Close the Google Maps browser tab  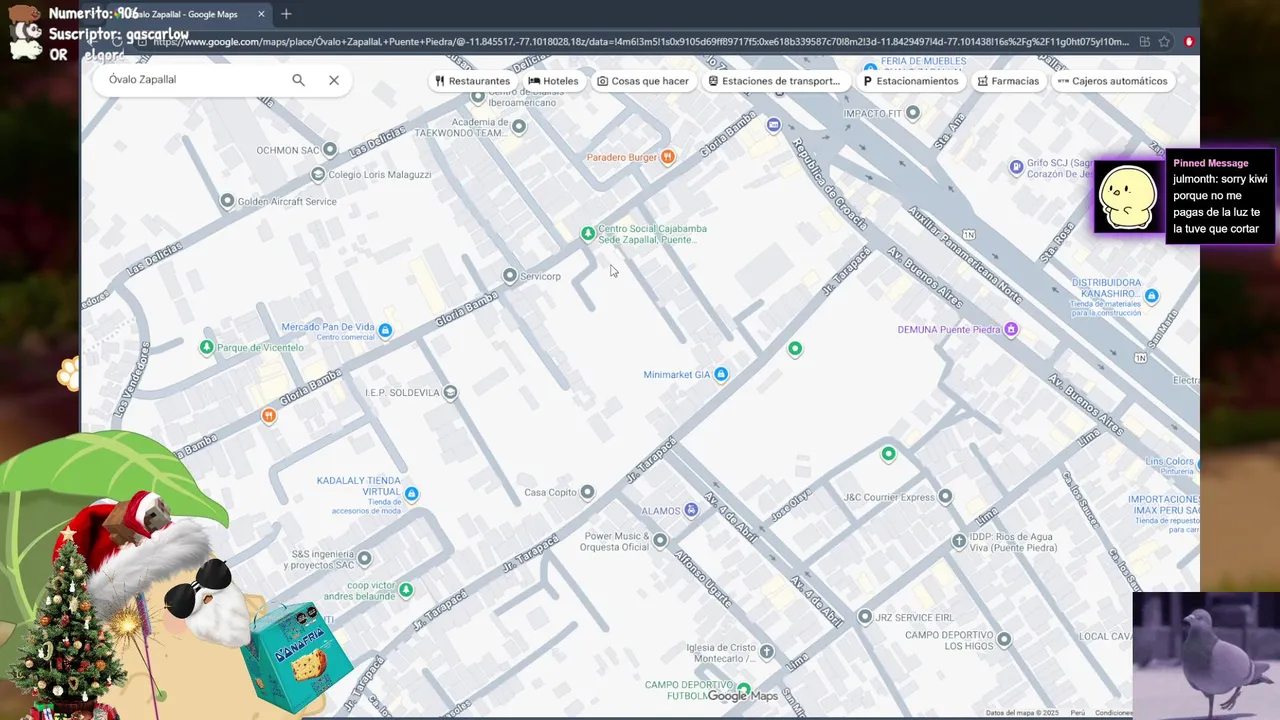click(262, 14)
